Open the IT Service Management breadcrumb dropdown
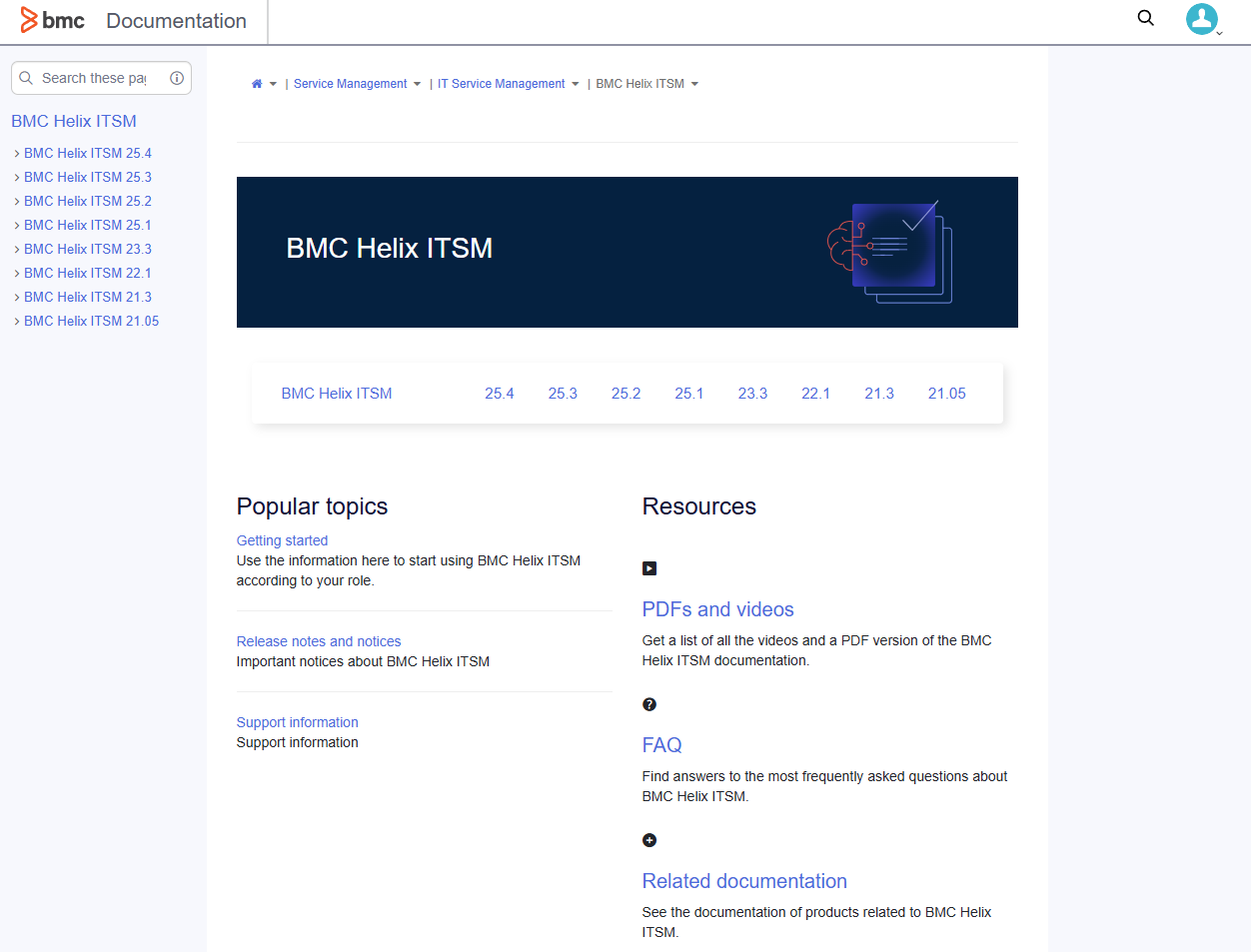Viewport: 1251px width, 952px height. click(x=575, y=84)
